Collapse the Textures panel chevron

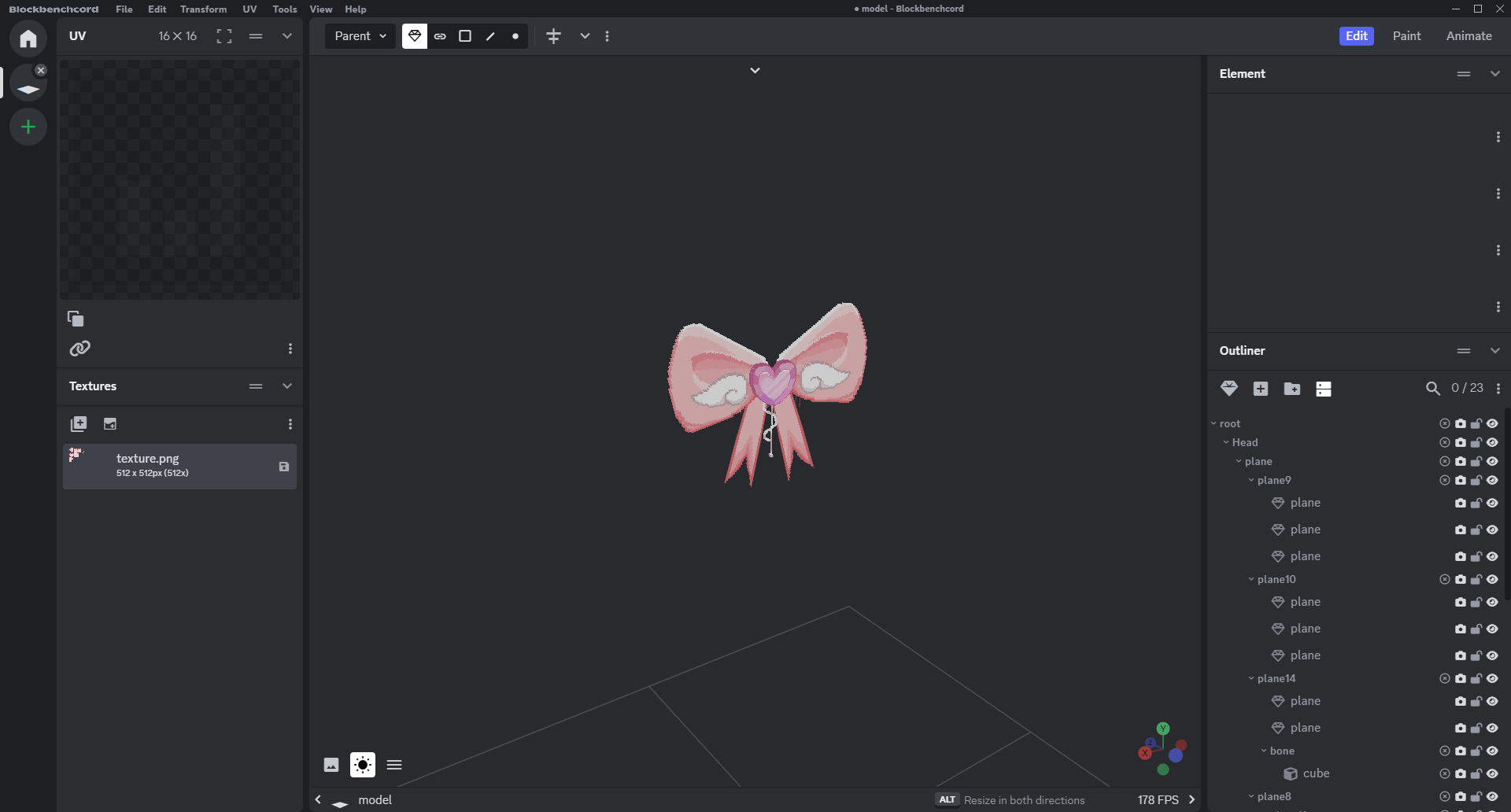[287, 386]
